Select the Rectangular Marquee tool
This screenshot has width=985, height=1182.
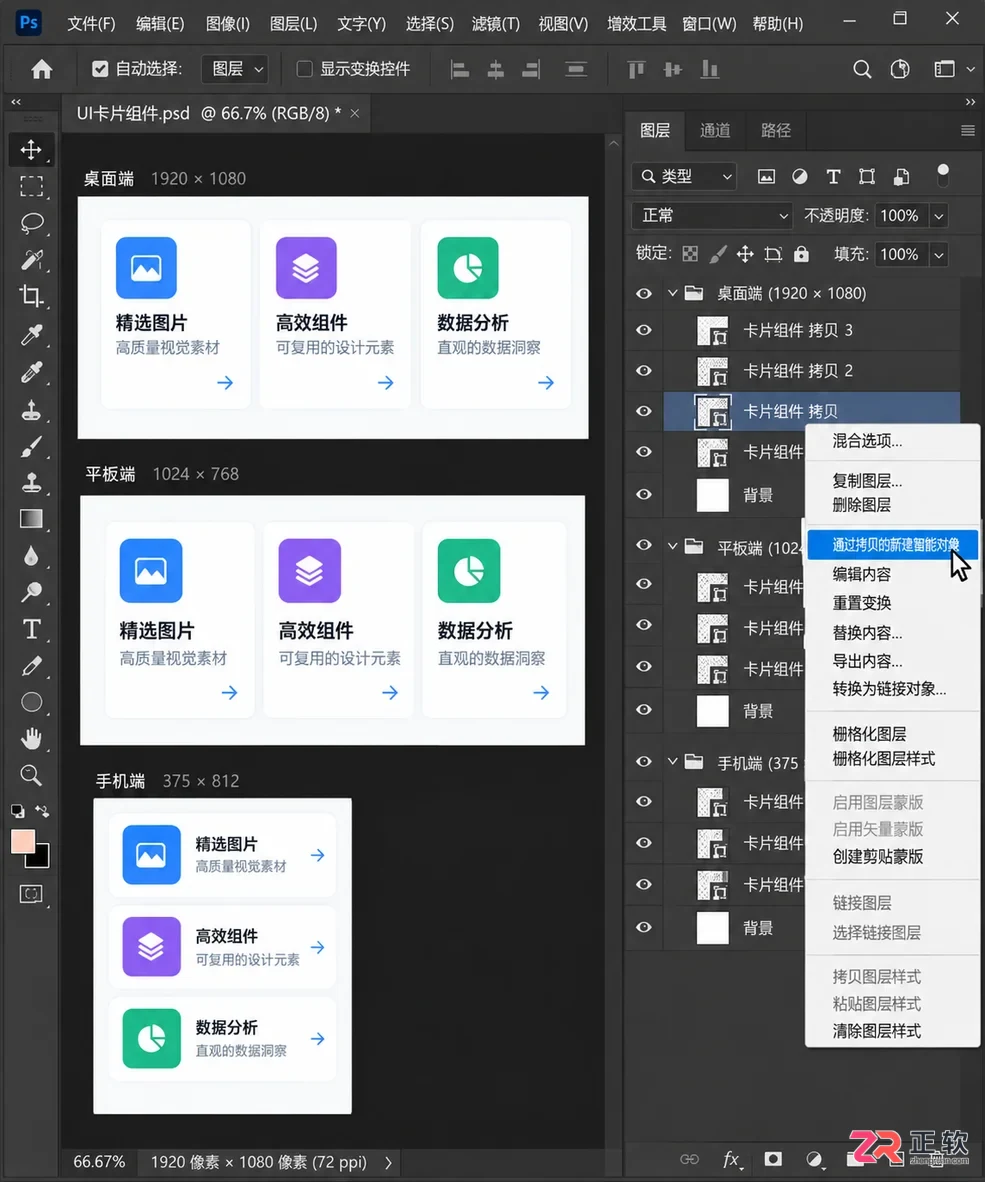[31, 185]
